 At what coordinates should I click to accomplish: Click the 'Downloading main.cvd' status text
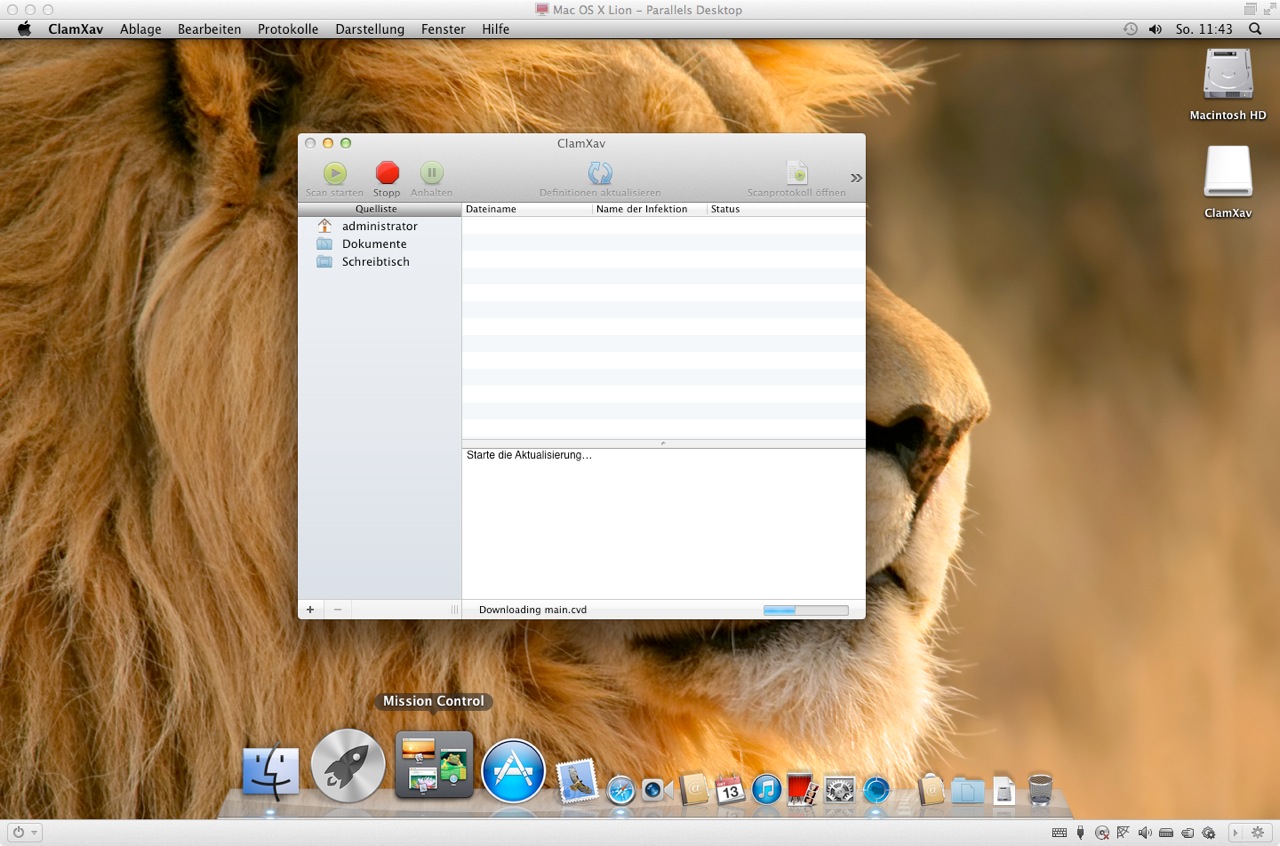533,610
